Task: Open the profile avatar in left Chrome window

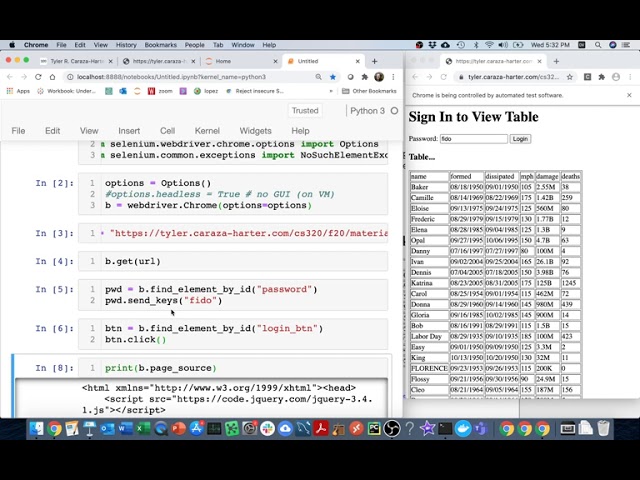Action: coord(379,77)
